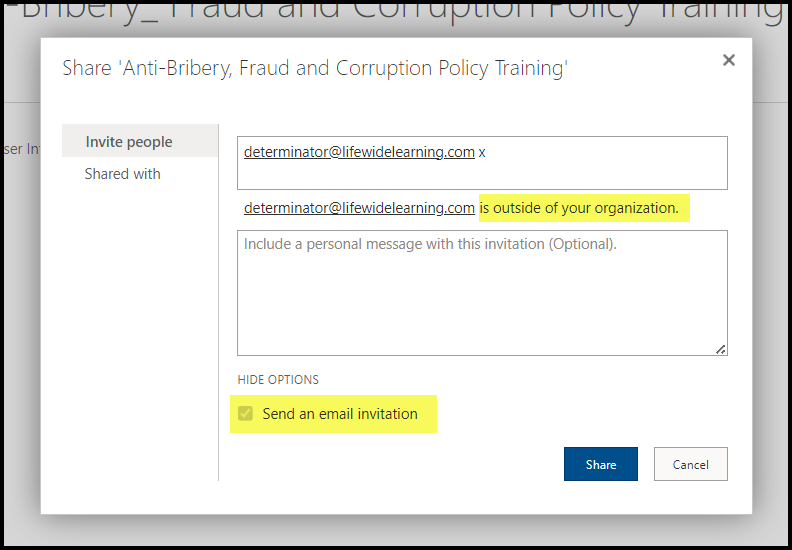Select the Invite people tab
The height and width of the screenshot is (550, 792).
[129, 142]
